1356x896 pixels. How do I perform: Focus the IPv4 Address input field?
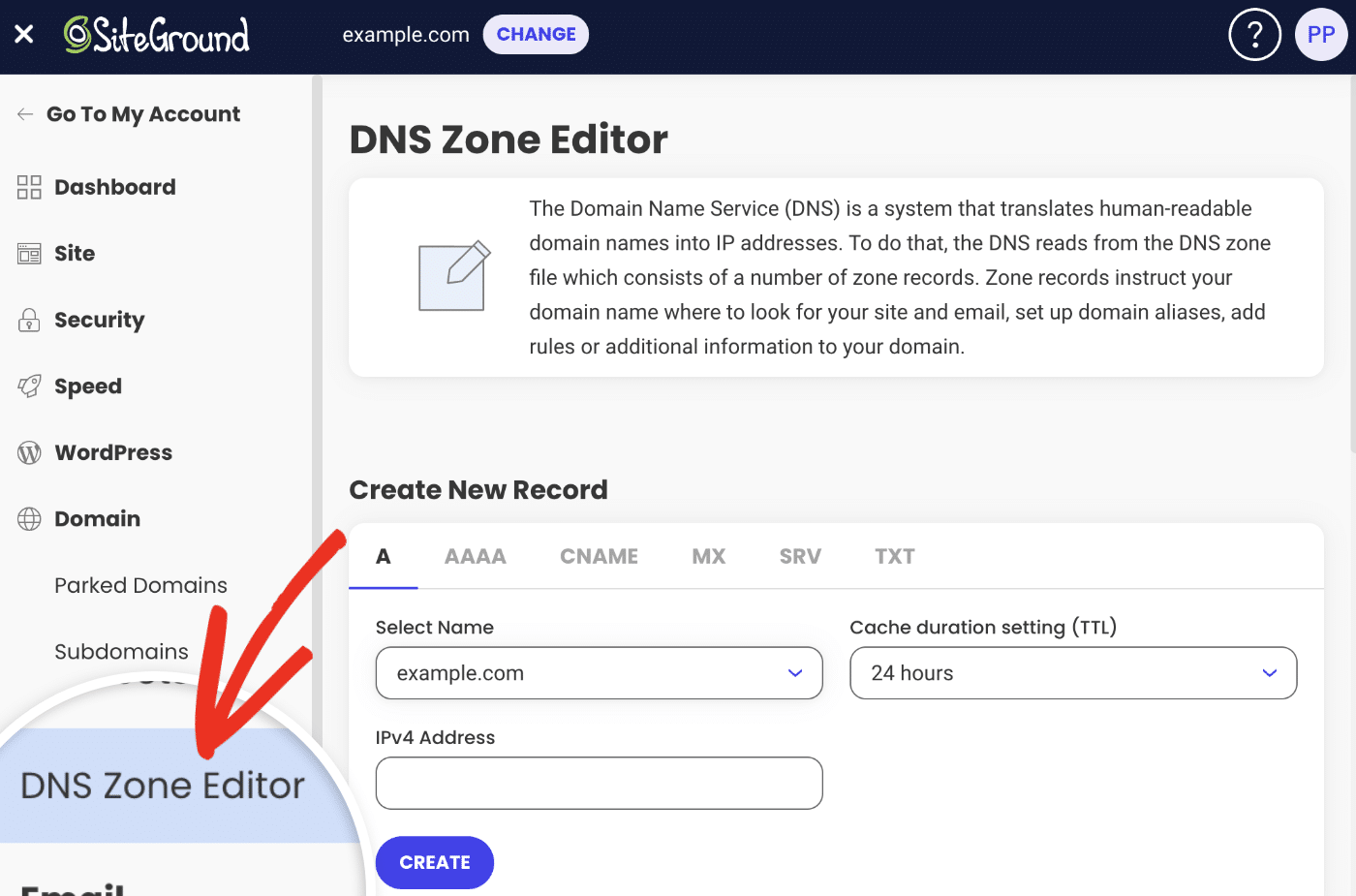click(599, 783)
